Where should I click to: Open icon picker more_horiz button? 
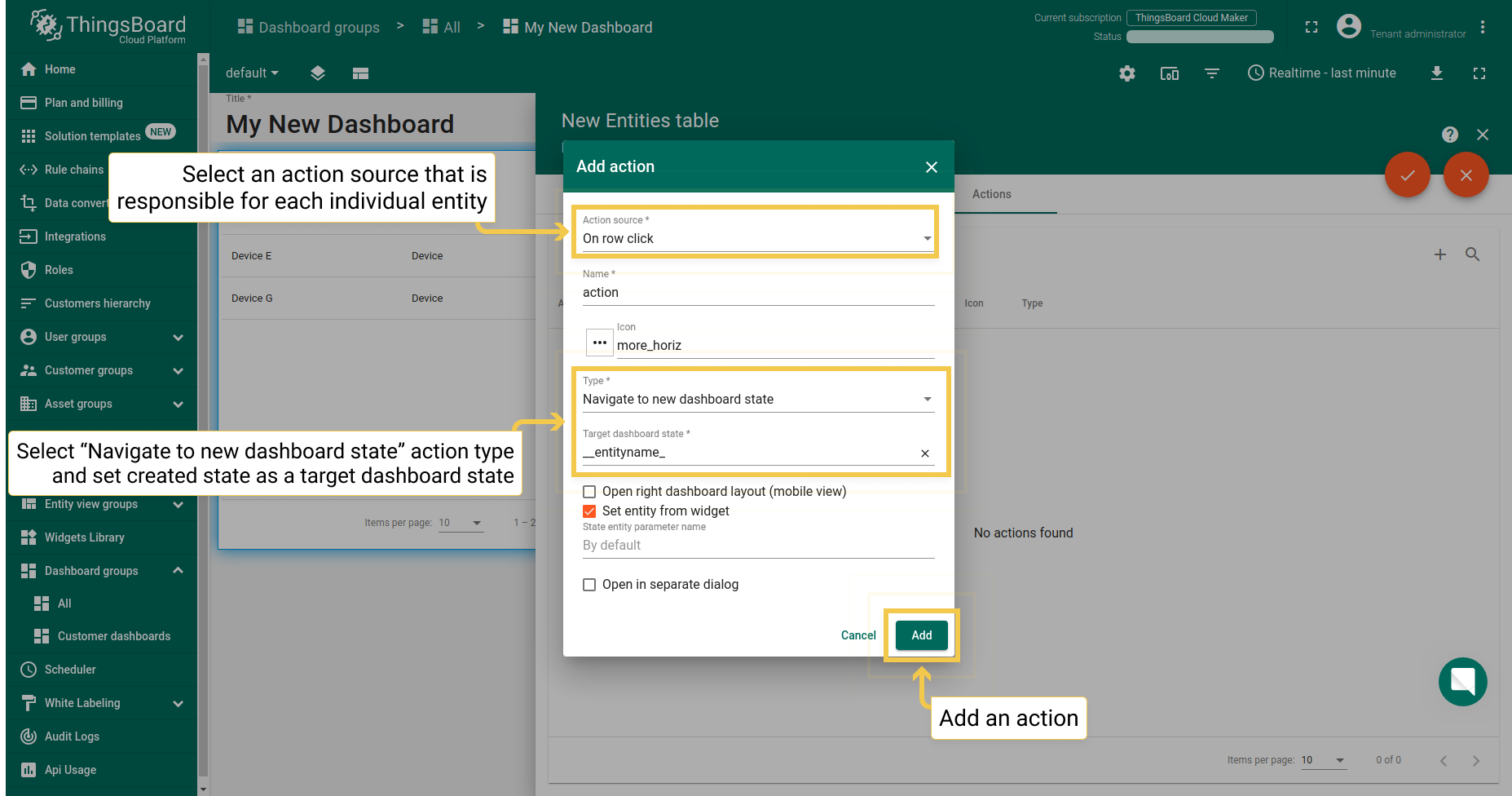(x=600, y=342)
